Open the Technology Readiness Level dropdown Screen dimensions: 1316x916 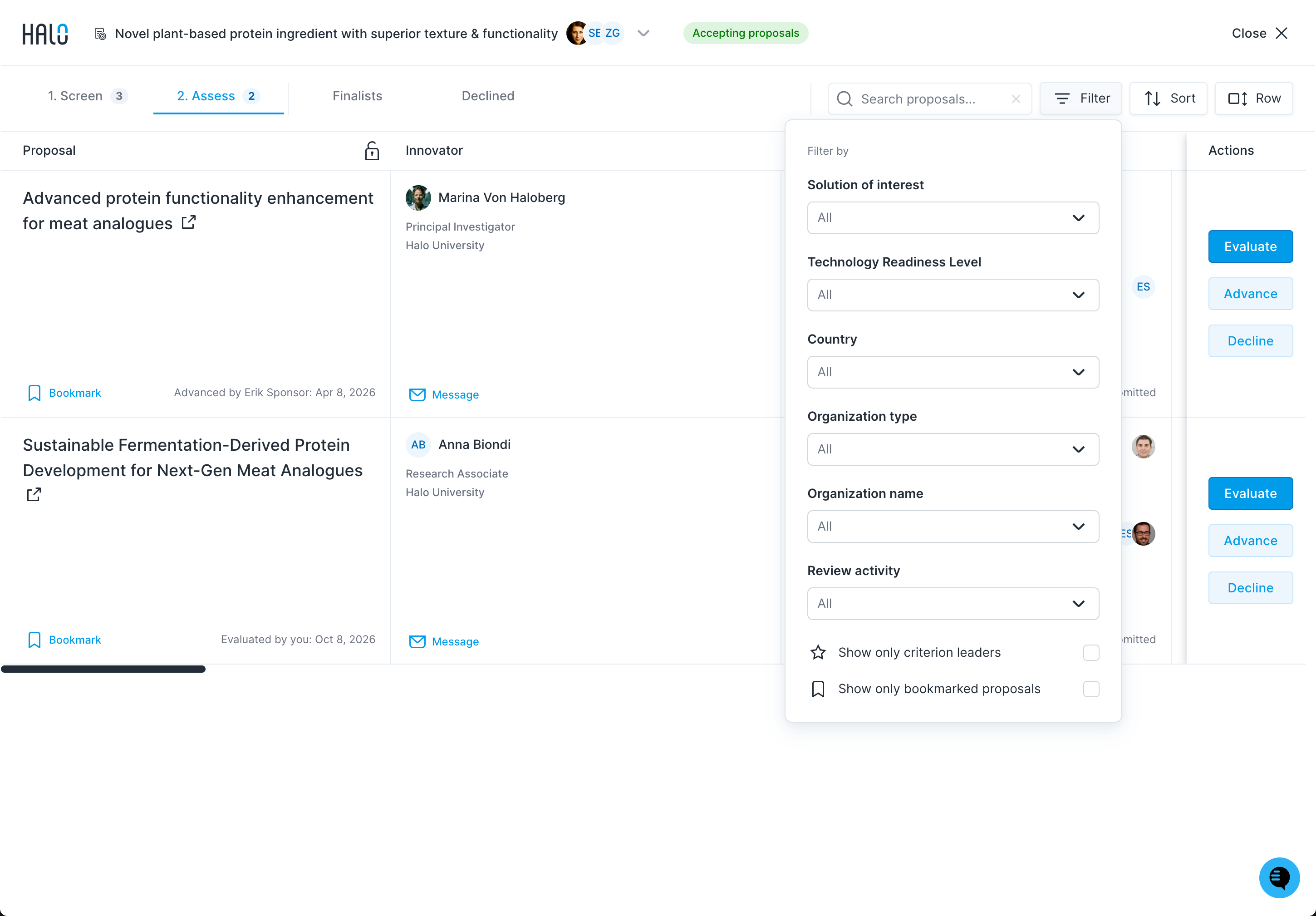pyautogui.click(x=953, y=295)
